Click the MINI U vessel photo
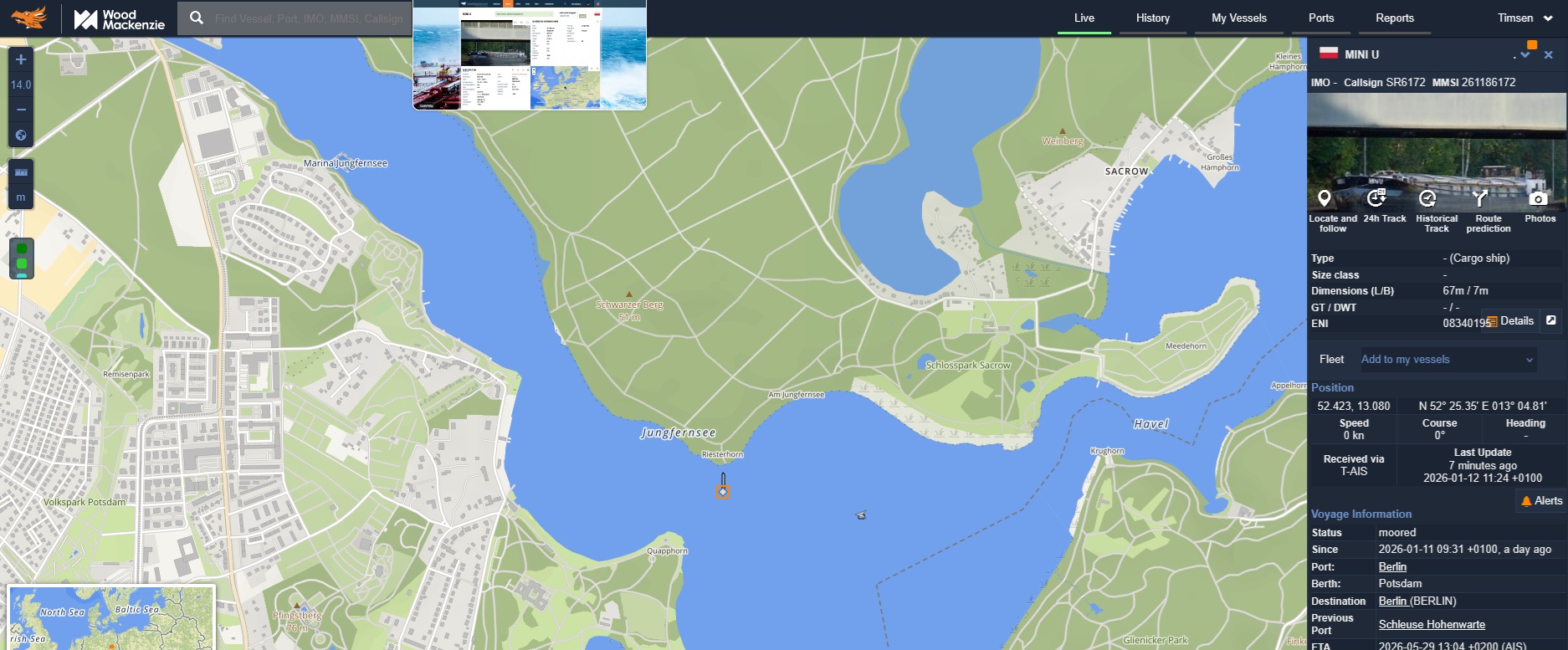1568x650 pixels. pyautogui.click(x=1437, y=151)
